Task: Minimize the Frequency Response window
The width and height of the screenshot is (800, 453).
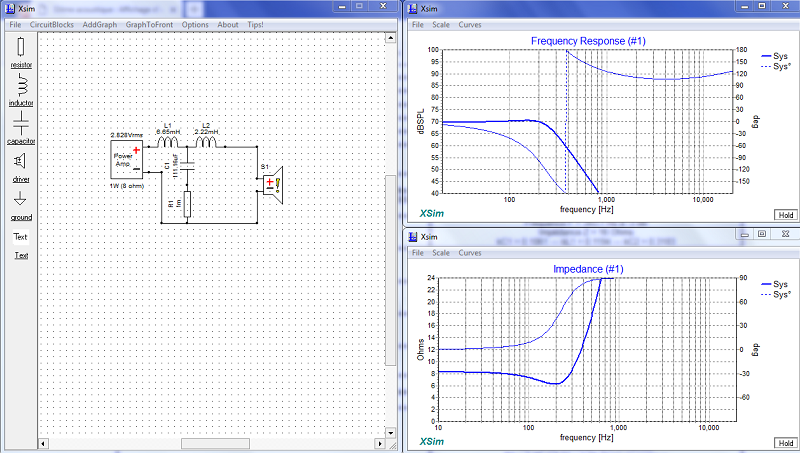Action: pos(745,6)
